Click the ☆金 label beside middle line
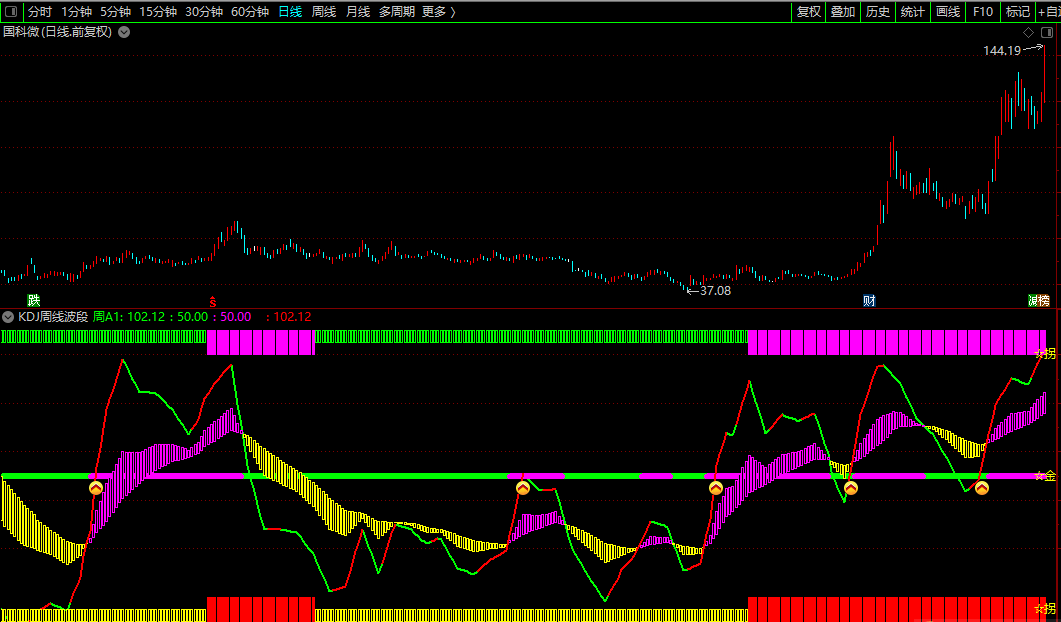The height and width of the screenshot is (622, 1061). coord(1045,476)
